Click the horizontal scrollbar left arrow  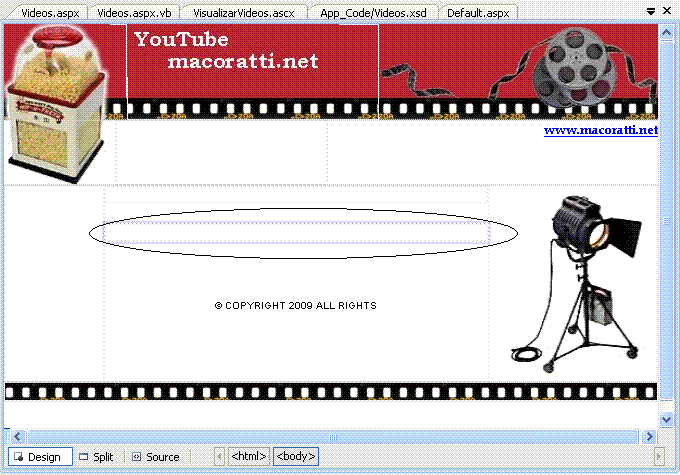pos(17,436)
